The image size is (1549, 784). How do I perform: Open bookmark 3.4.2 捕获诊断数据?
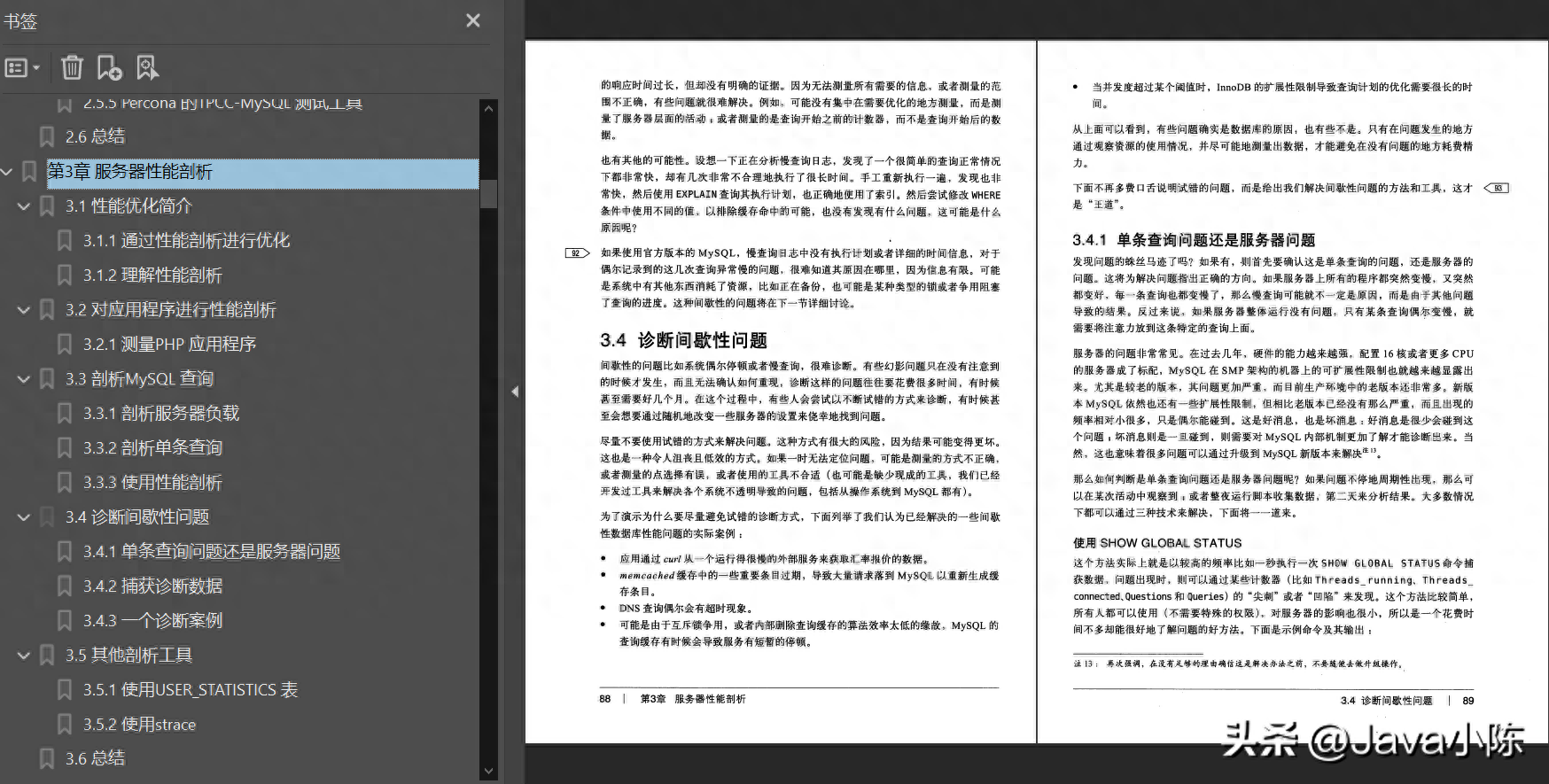click(x=152, y=586)
